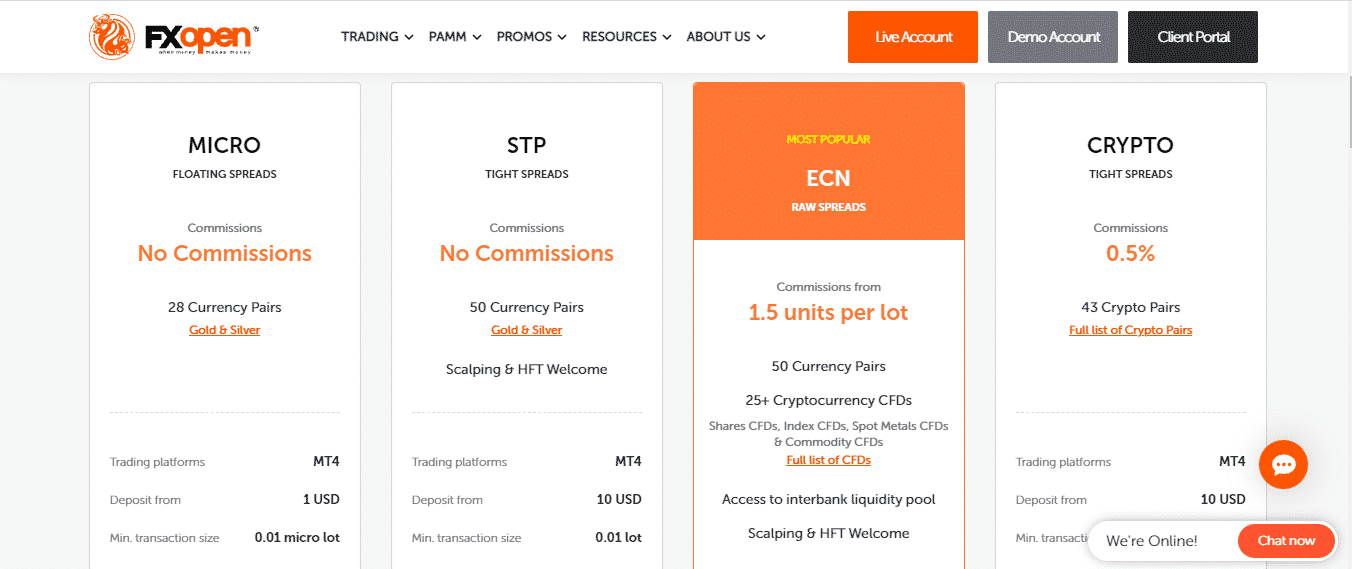Click the CRYPTO account title
The width and height of the screenshot is (1352, 569).
point(1131,145)
